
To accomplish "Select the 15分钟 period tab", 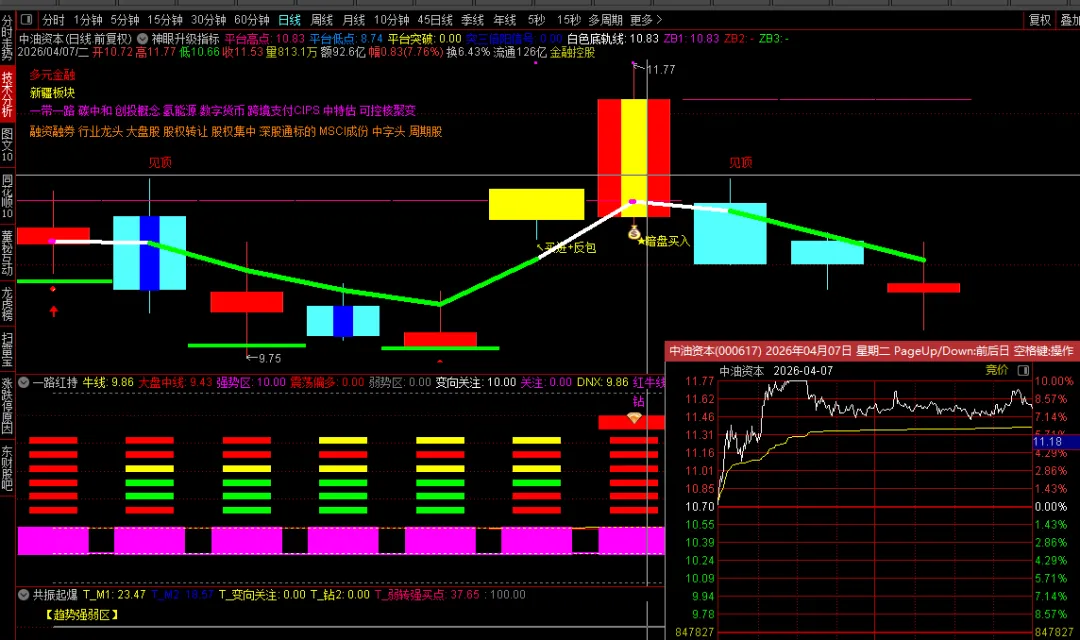I will tap(165, 19).
